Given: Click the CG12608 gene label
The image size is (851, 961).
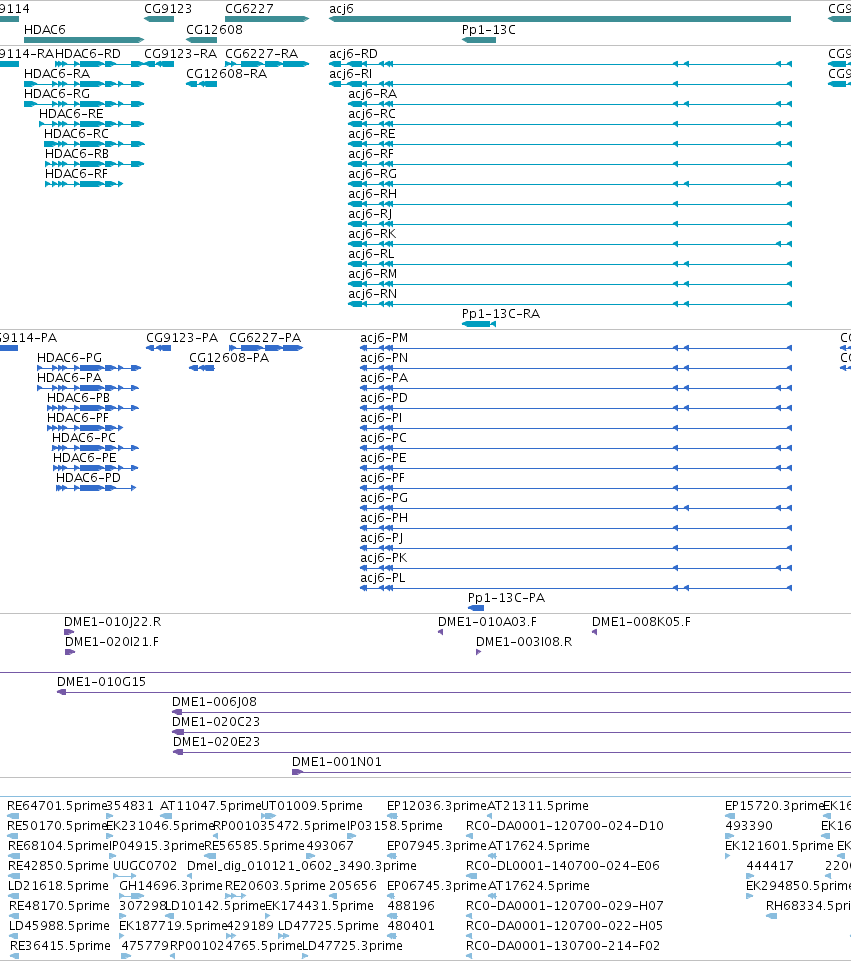Looking at the screenshot, I should coord(214,29).
